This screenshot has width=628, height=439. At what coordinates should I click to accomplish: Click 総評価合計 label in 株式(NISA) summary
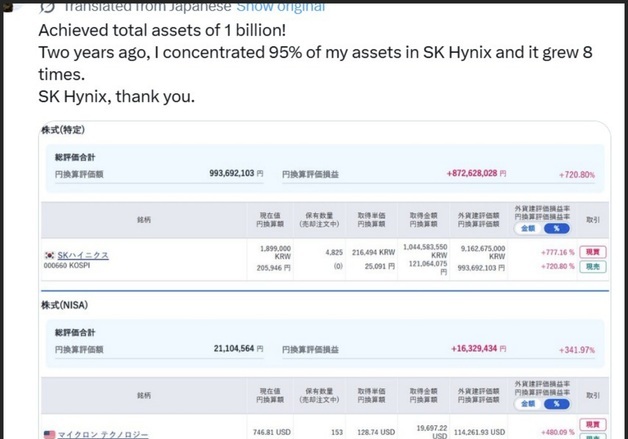[x=75, y=332]
